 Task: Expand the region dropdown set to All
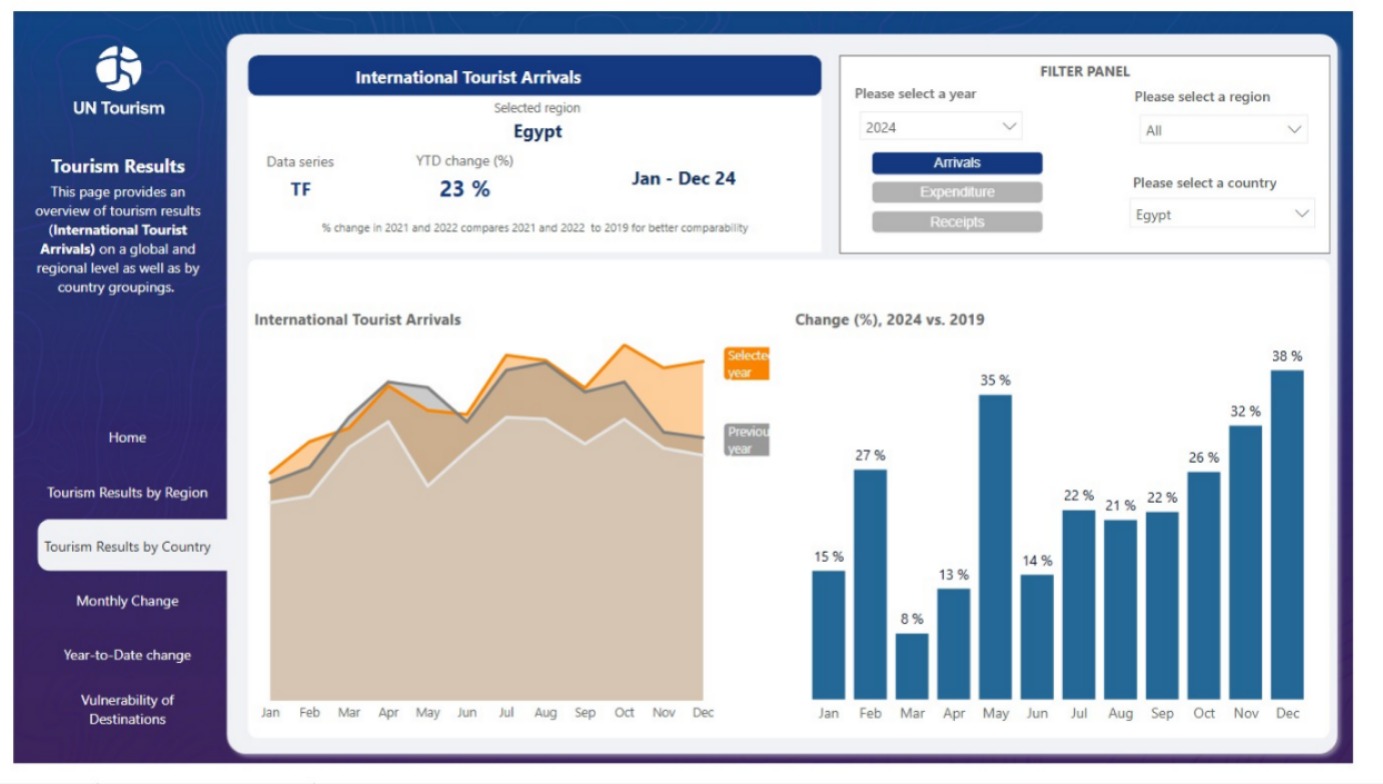1223,130
